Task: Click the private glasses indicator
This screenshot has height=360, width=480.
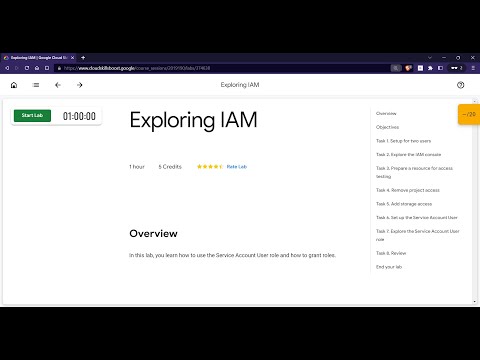Action: coord(456,68)
